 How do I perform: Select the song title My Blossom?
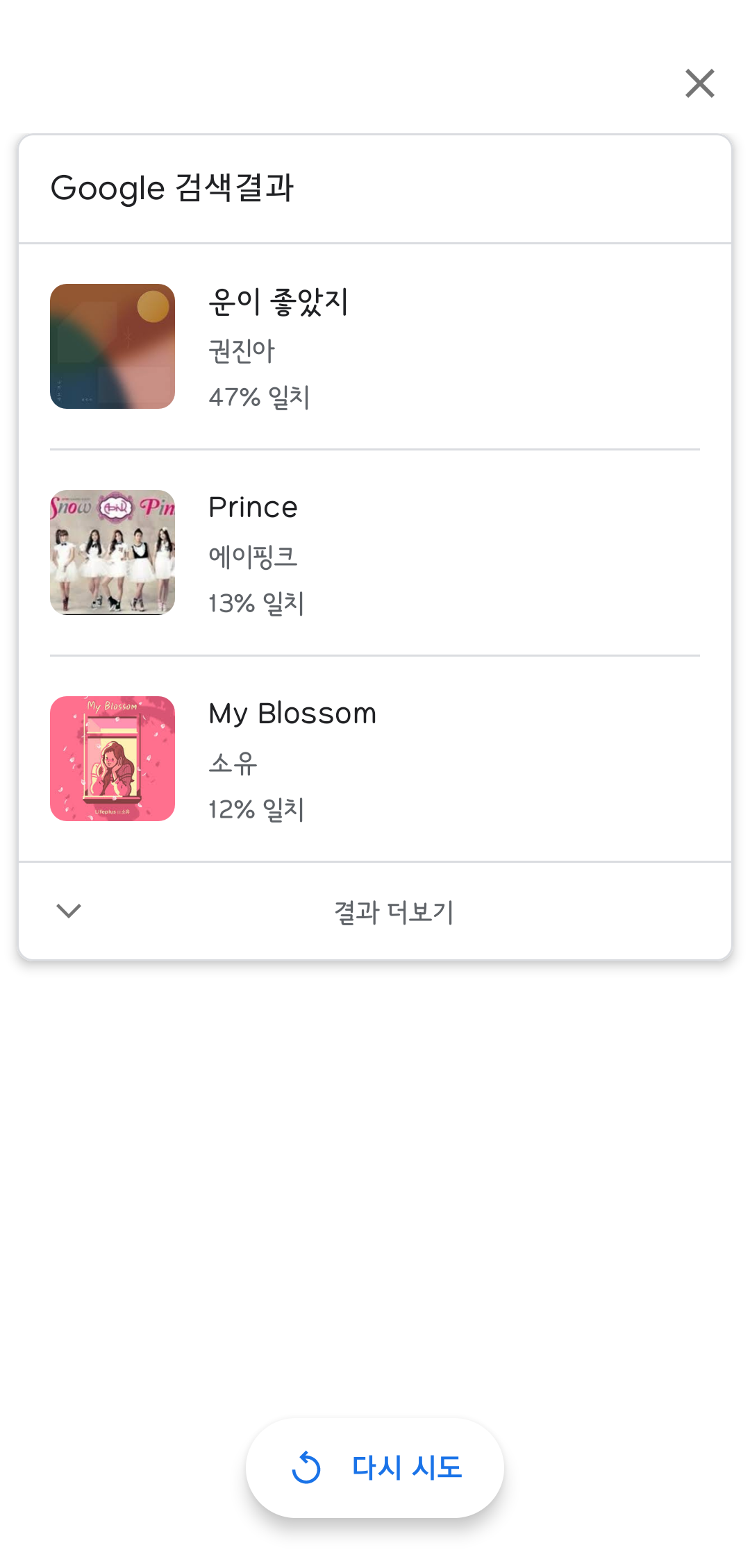tap(292, 714)
